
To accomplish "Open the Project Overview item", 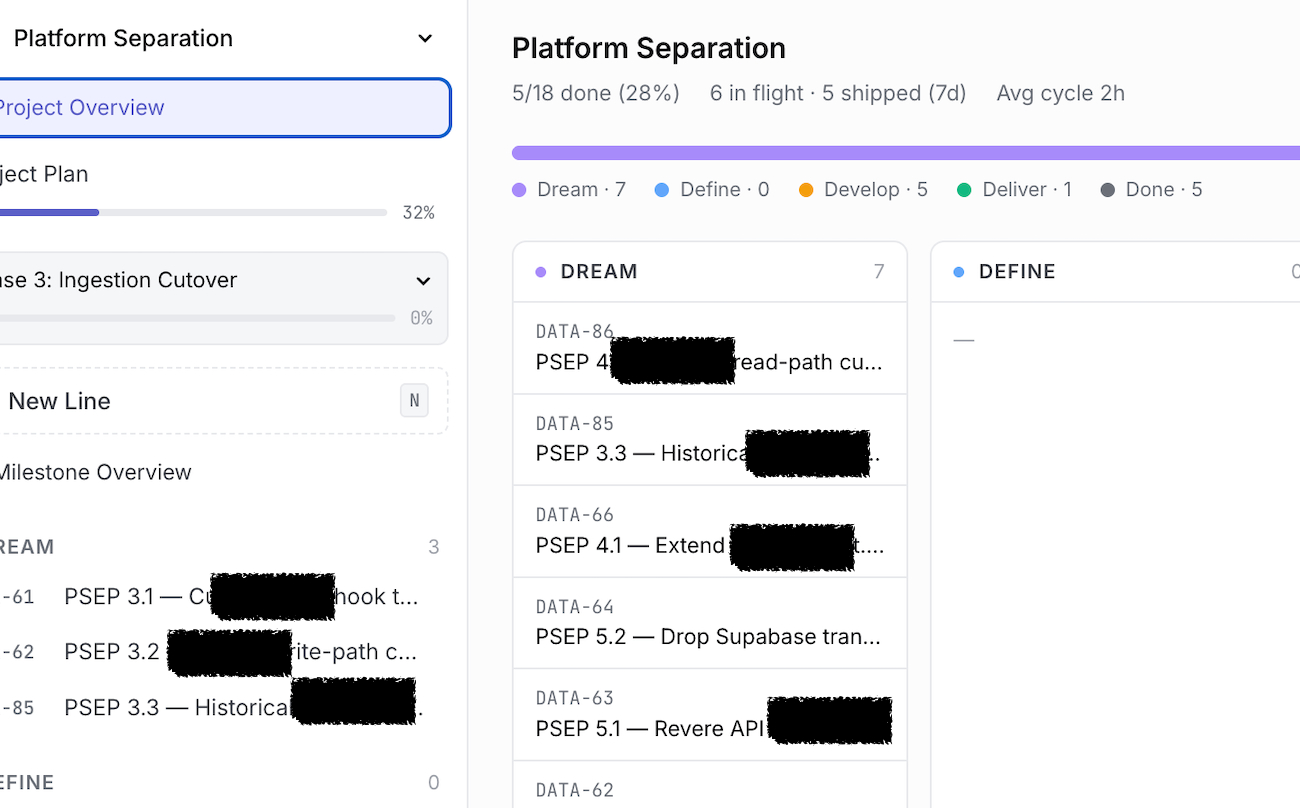I will 222,108.
